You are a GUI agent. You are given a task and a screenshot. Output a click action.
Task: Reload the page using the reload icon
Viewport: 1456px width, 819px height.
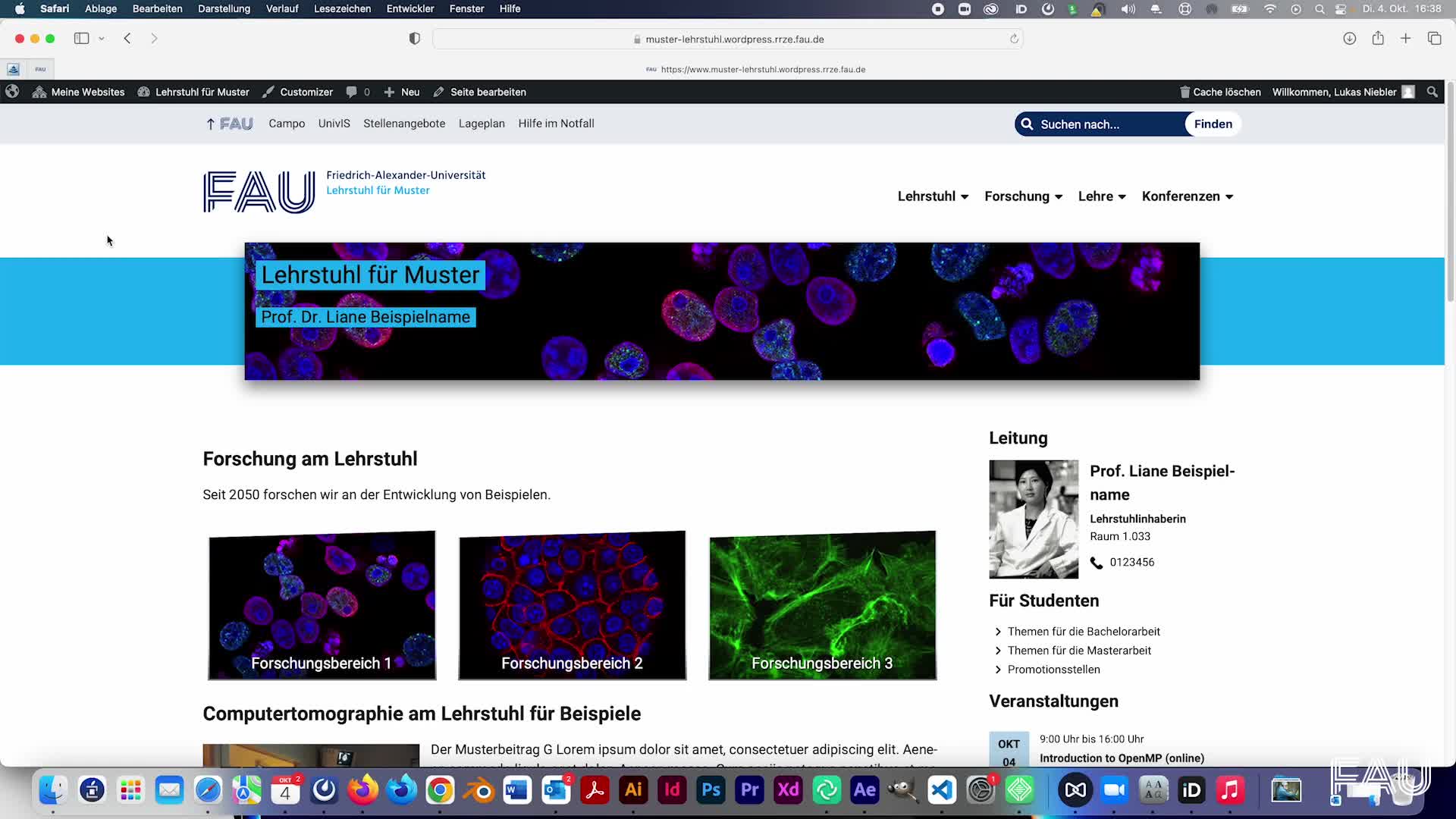point(1015,39)
